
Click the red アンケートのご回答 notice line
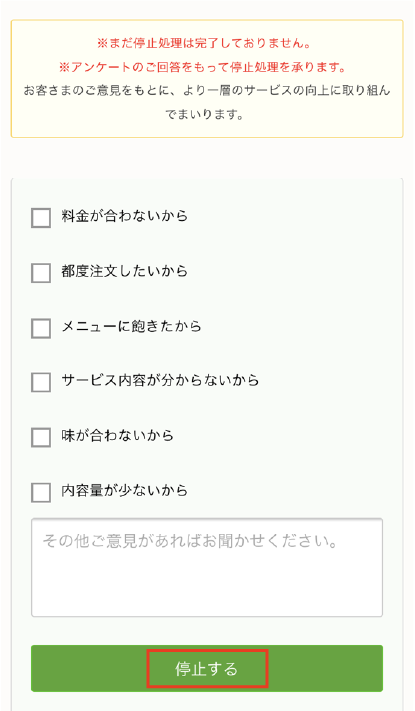pyautogui.click(x=203, y=68)
